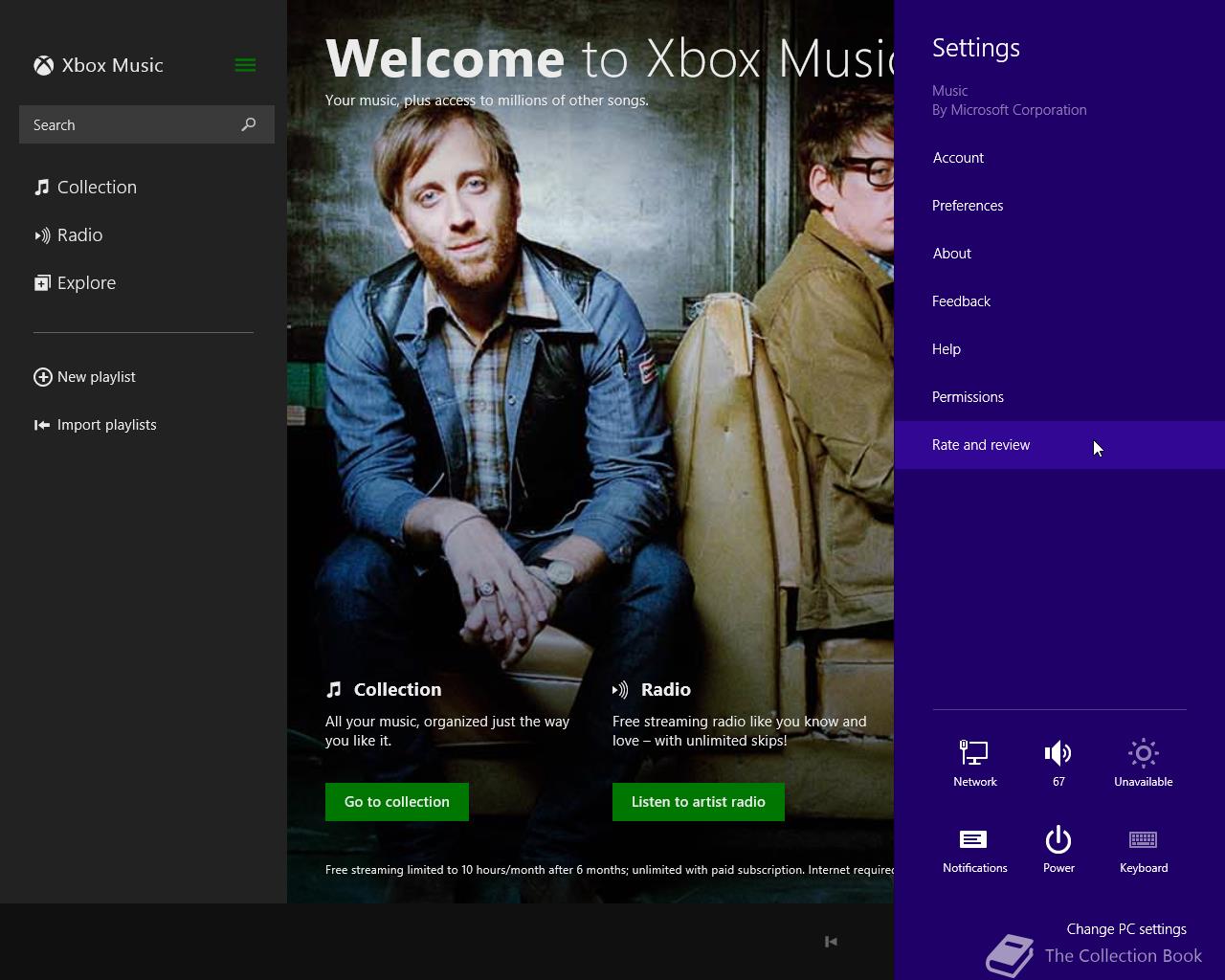The height and width of the screenshot is (980, 1225).
Task: Open Radio in the sidebar
Action: coord(79,234)
